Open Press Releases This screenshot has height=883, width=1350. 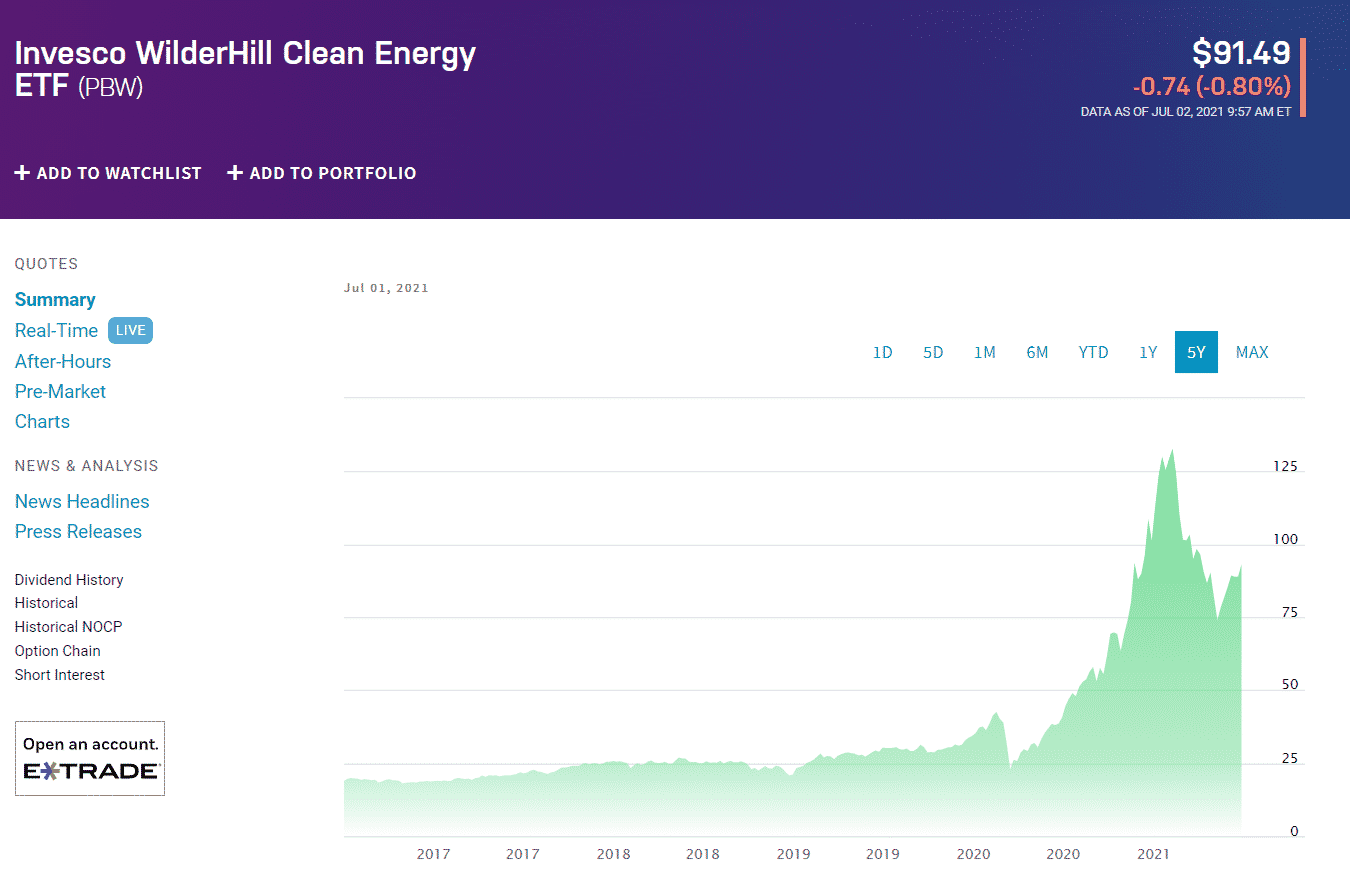pos(78,531)
